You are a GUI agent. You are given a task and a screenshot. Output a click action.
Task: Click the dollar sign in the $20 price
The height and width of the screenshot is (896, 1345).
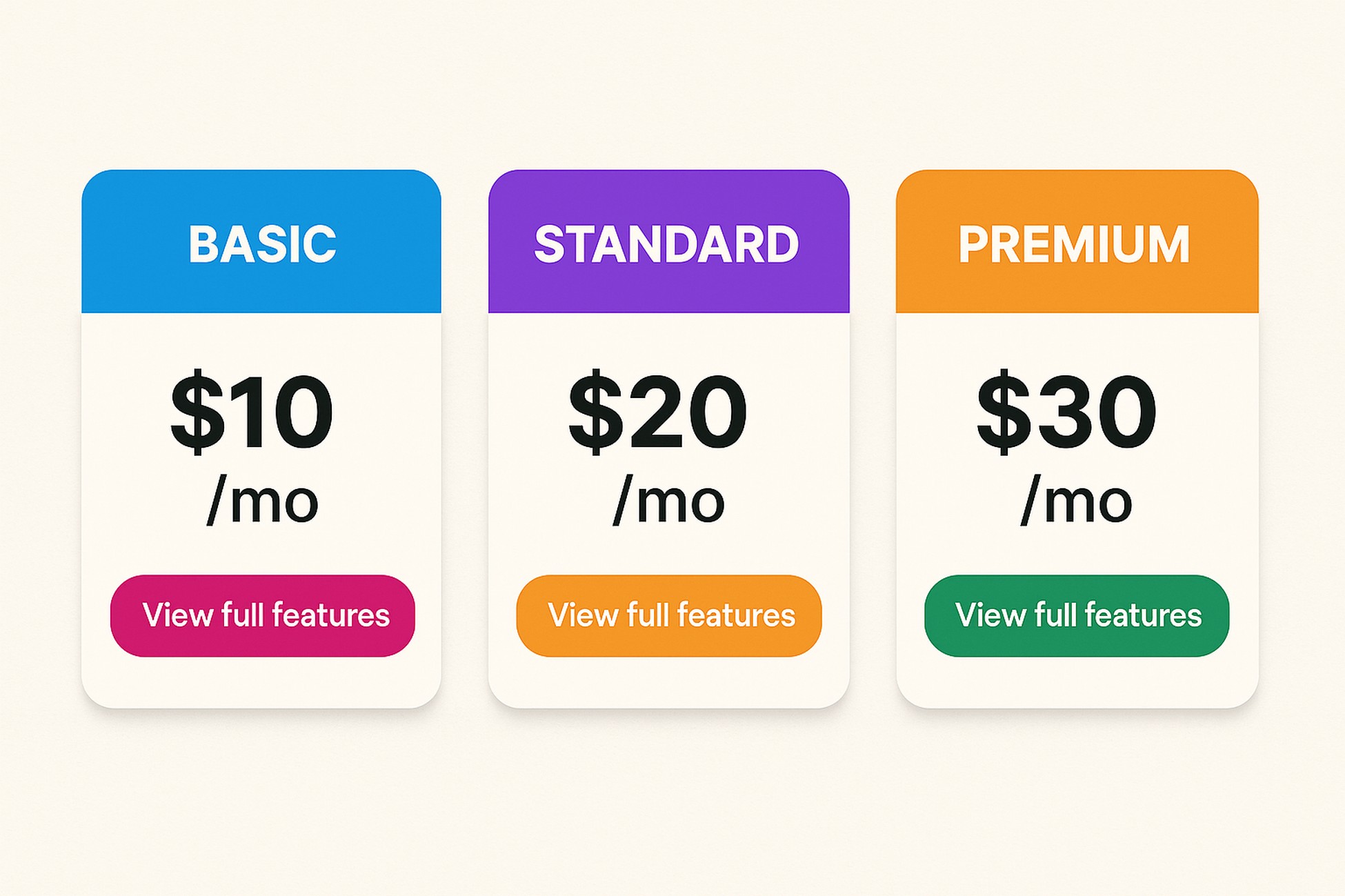click(x=592, y=412)
